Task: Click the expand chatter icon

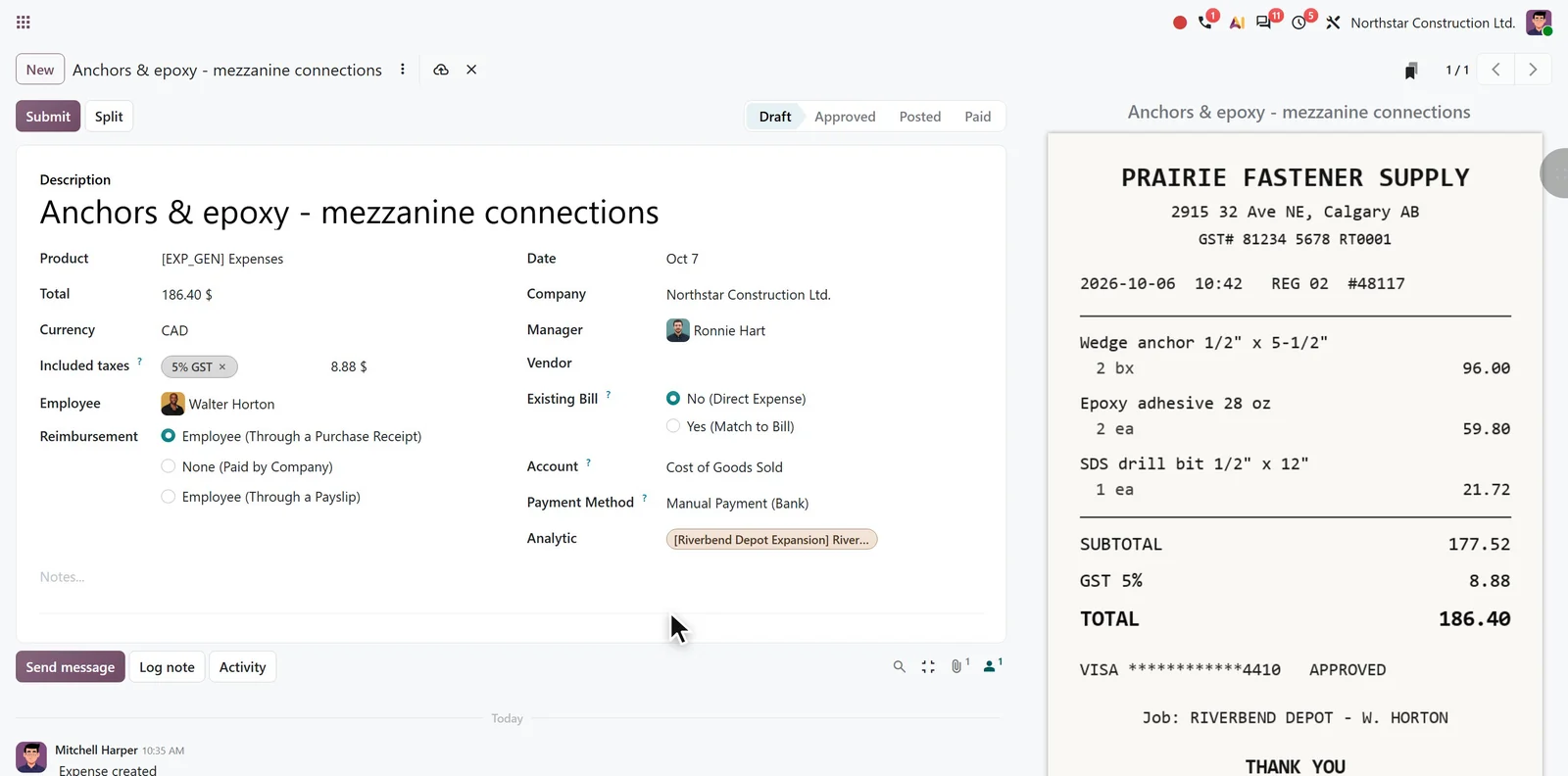Action: coord(928,666)
